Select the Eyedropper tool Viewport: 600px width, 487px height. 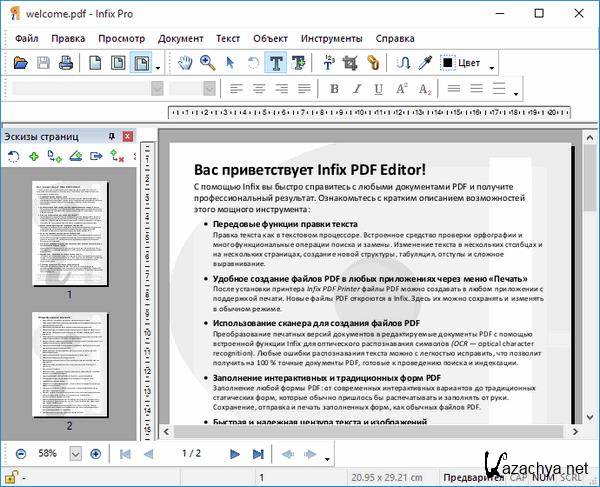(425, 63)
